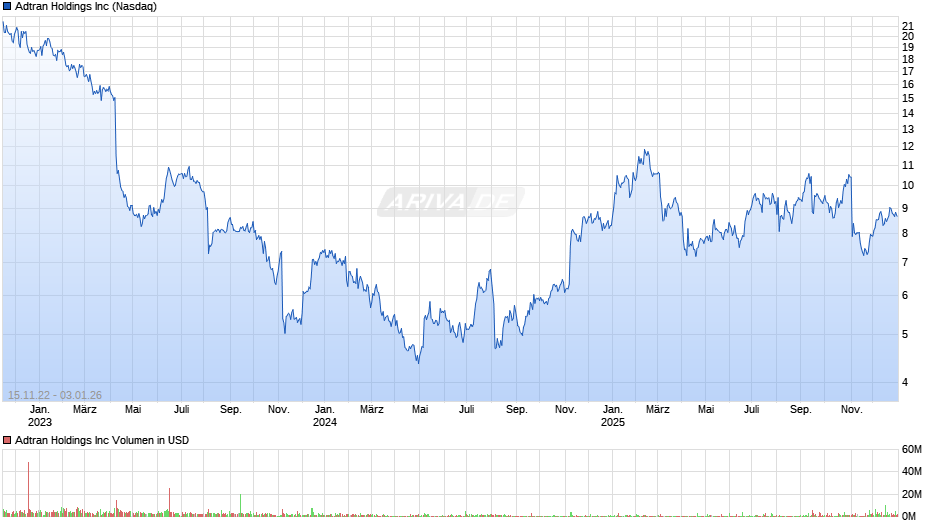The width and height of the screenshot is (940, 526).
Task: Click the price axis value '19'
Action: click(x=908, y=47)
